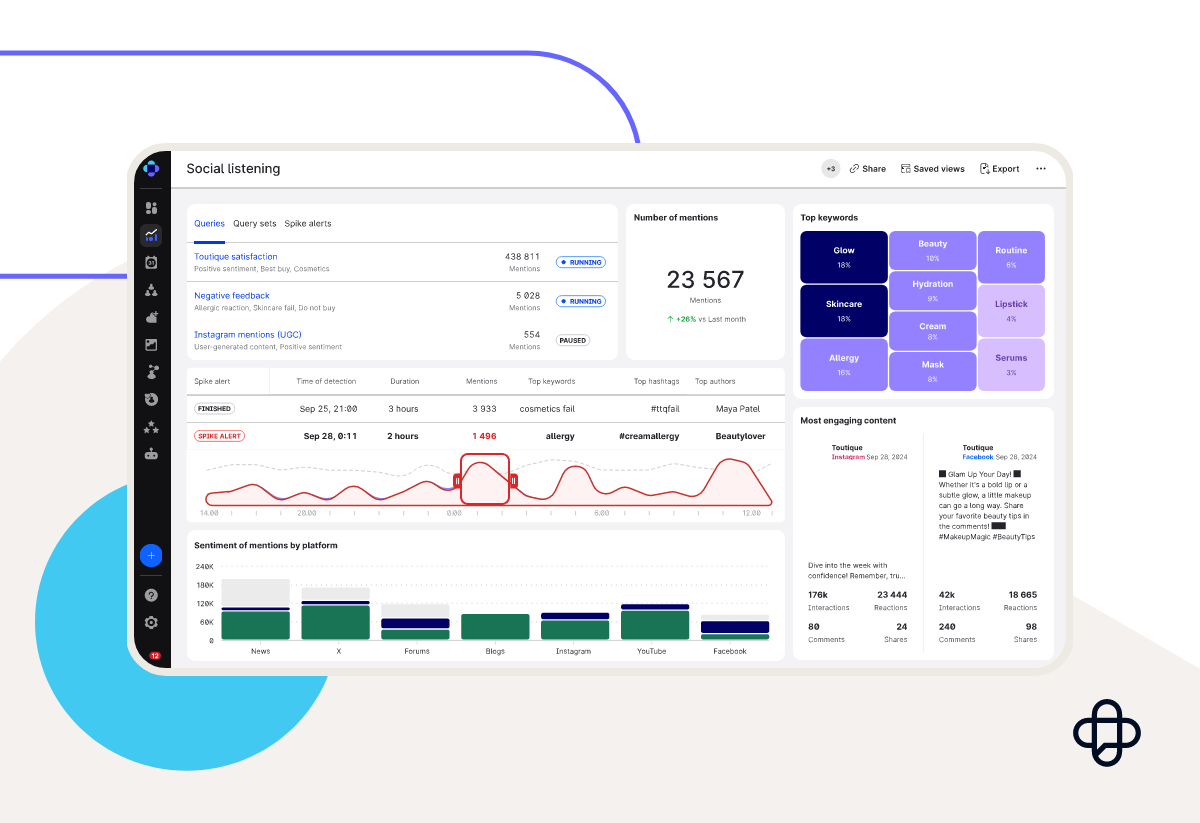Image resolution: width=1200 pixels, height=823 pixels.
Task: Switch to the Query sets tab
Action: coord(254,224)
